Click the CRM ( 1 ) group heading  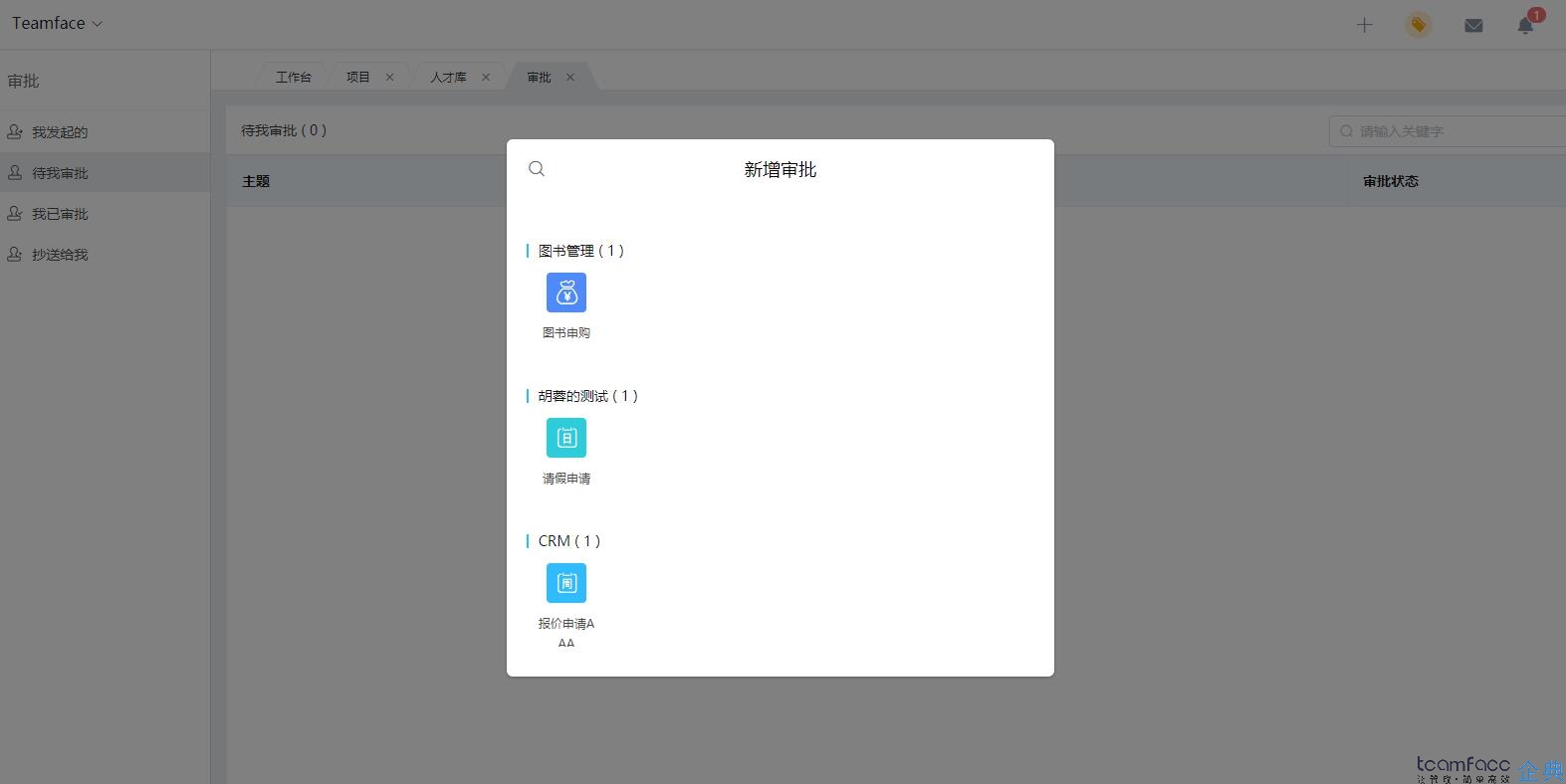point(569,541)
